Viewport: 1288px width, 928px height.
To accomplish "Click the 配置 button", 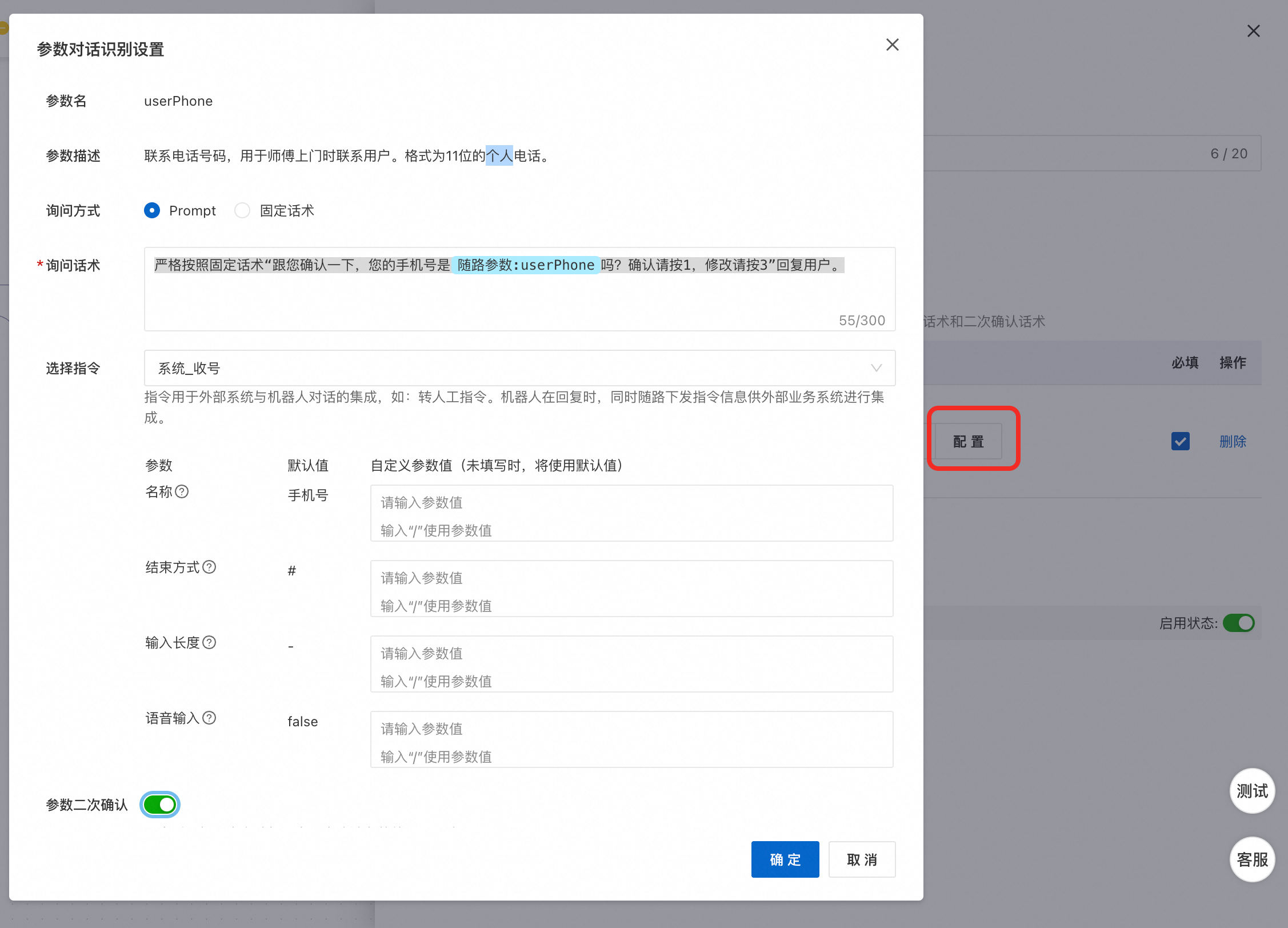I will [x=968, y=441].
